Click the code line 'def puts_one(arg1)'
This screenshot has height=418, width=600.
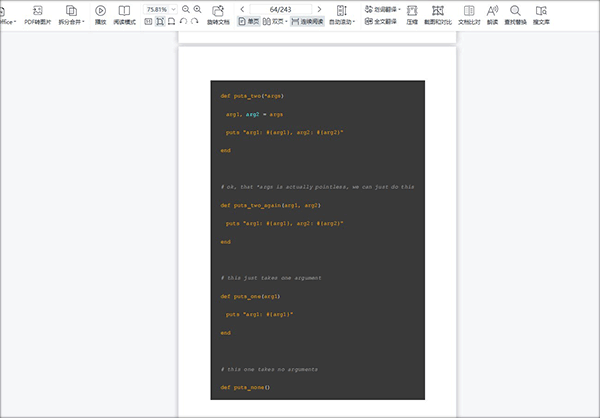point(250,296)
